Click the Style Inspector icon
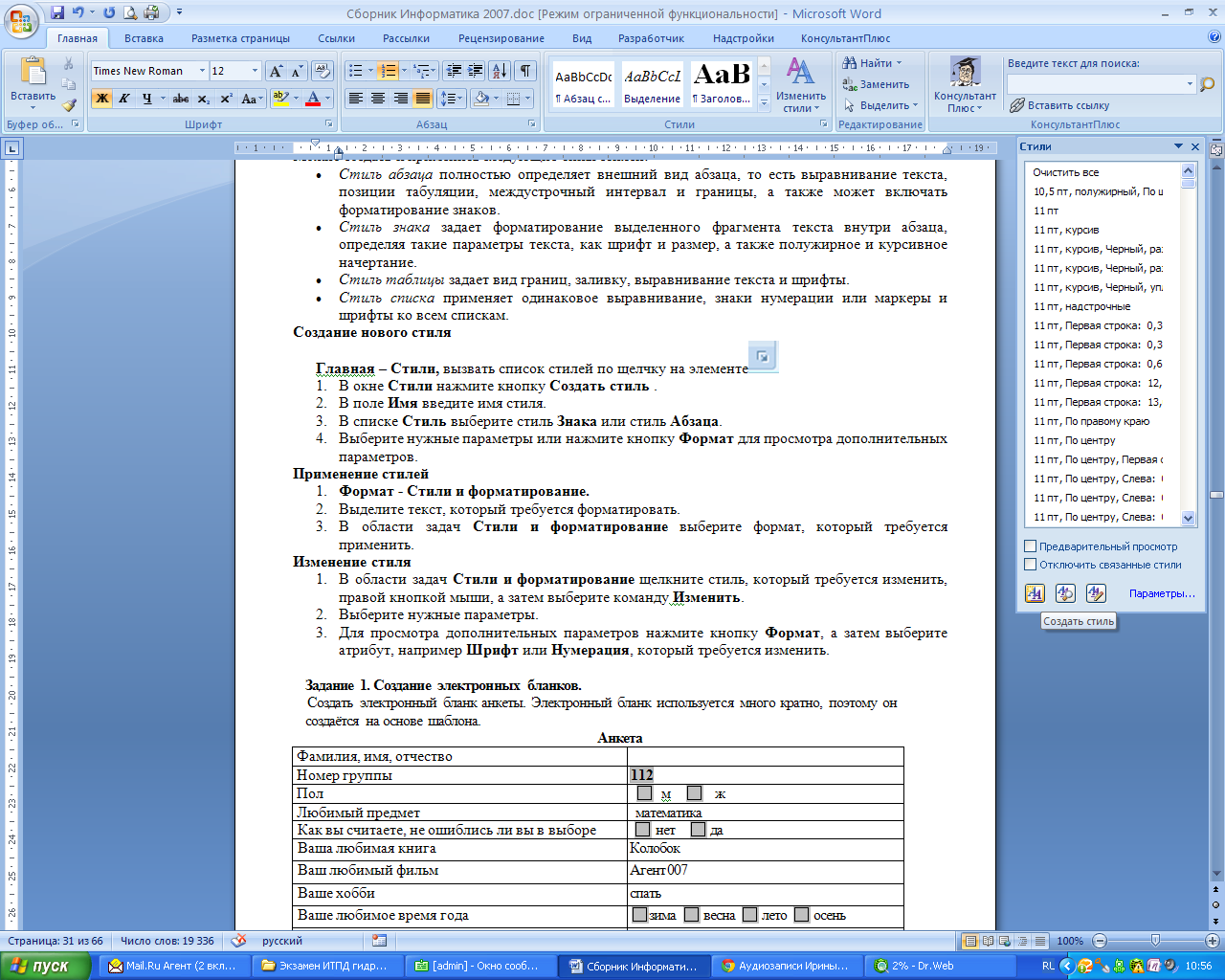1225x980 pixels. (x=1065, y=593)
